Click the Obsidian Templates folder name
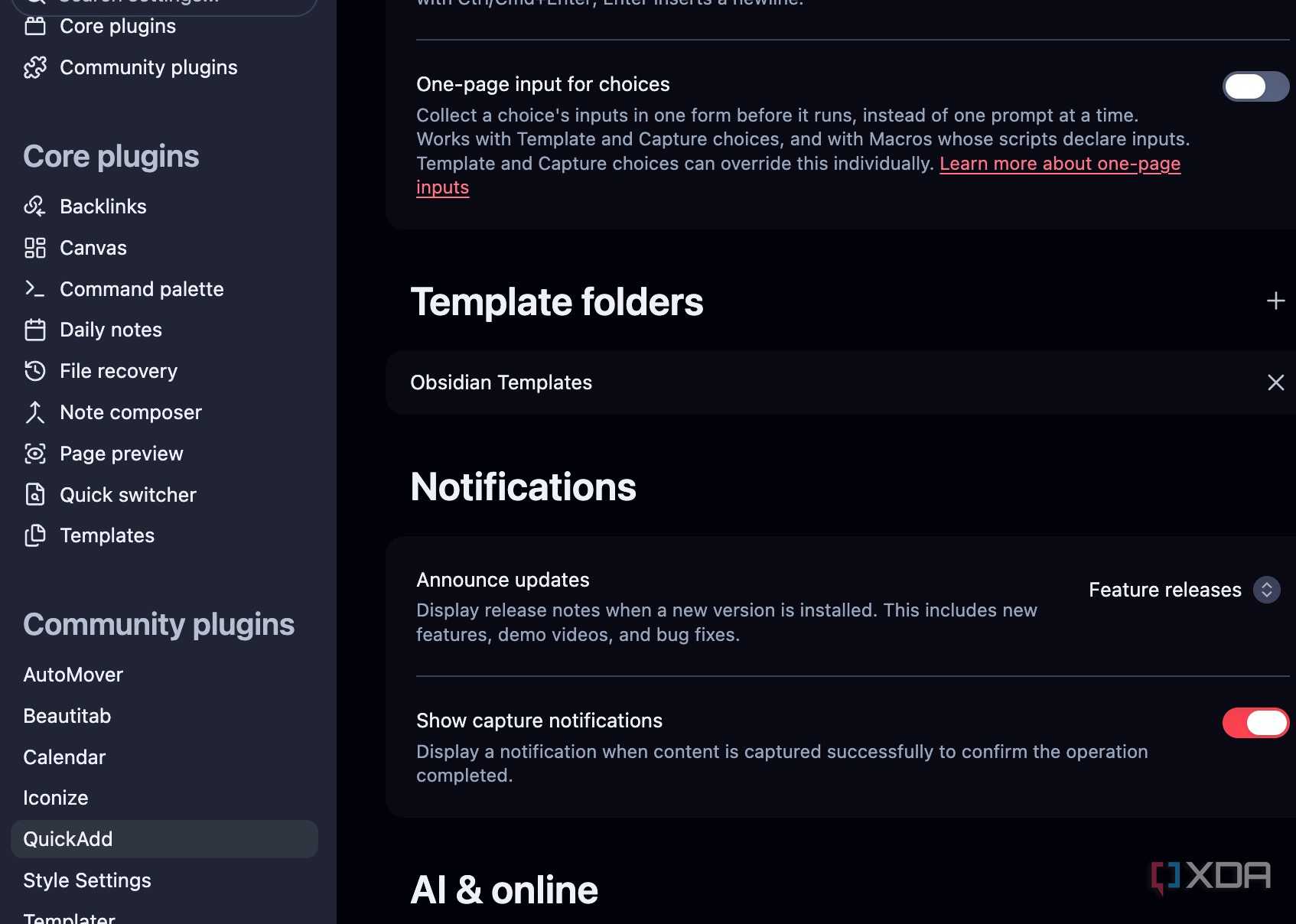 pos(501,382)
